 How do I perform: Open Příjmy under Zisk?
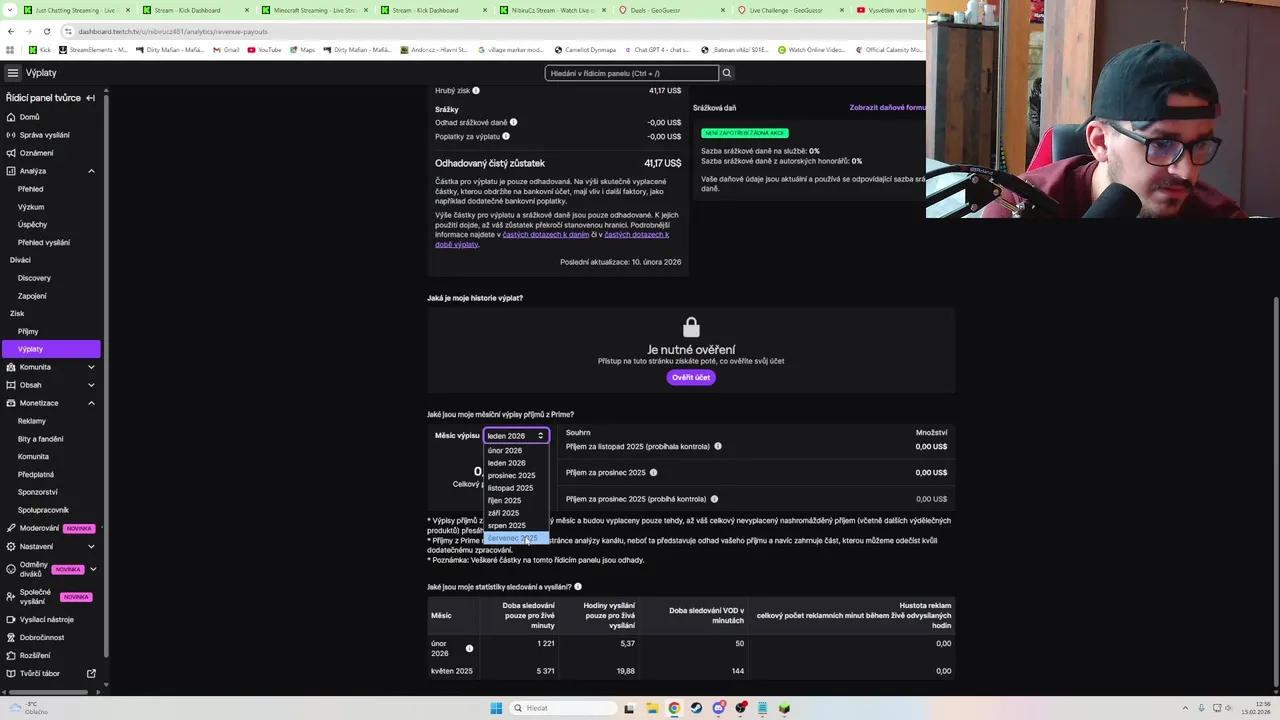click(x=28, y=331)
